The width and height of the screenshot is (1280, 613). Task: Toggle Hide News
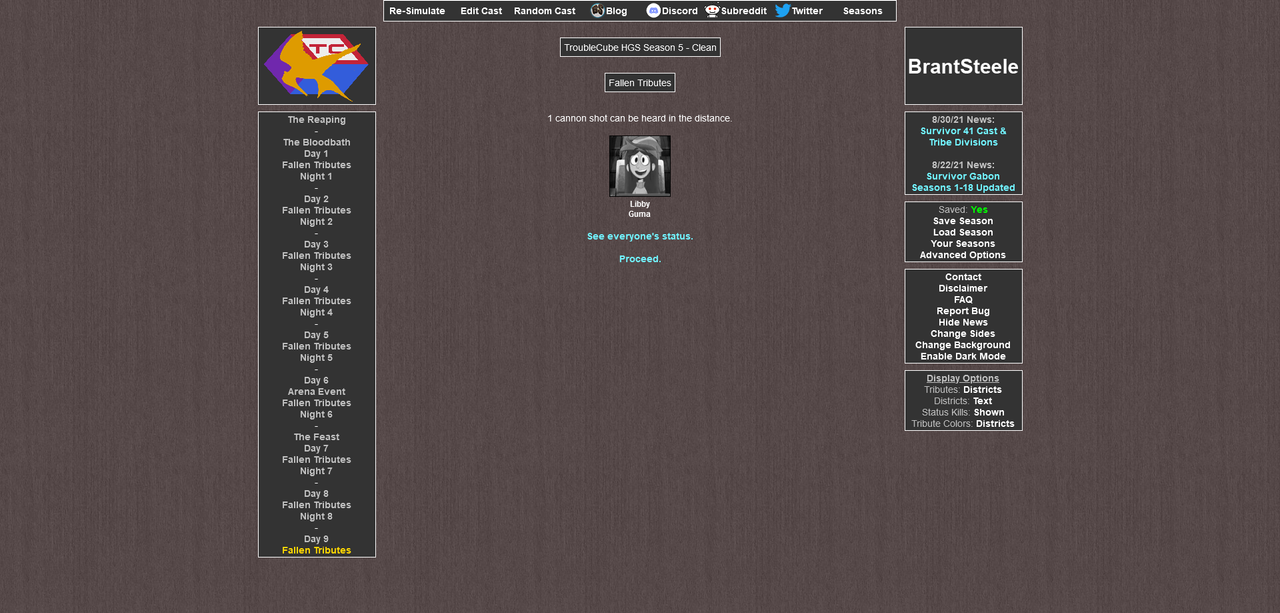[x=963, y=322]
